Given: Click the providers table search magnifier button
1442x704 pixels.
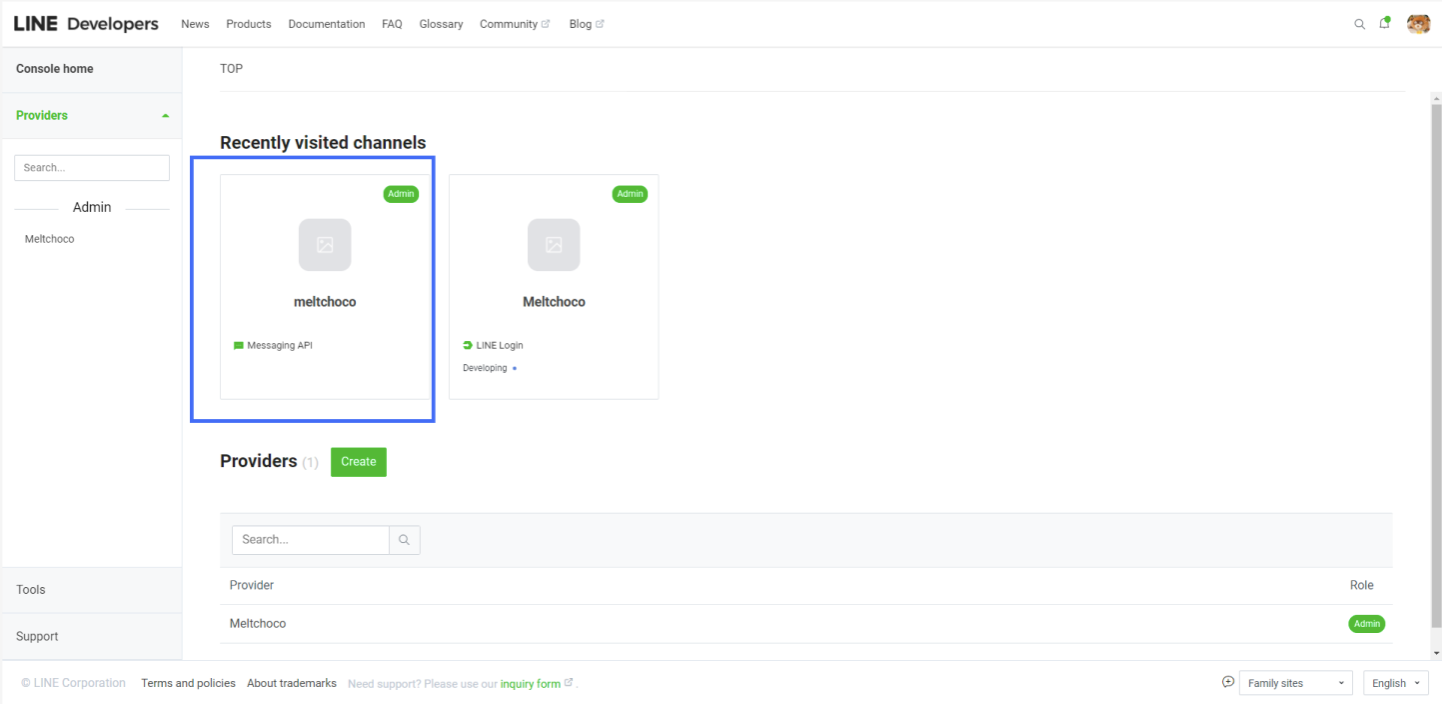Looking at the screenshot, I should click(x=404, y=540).
